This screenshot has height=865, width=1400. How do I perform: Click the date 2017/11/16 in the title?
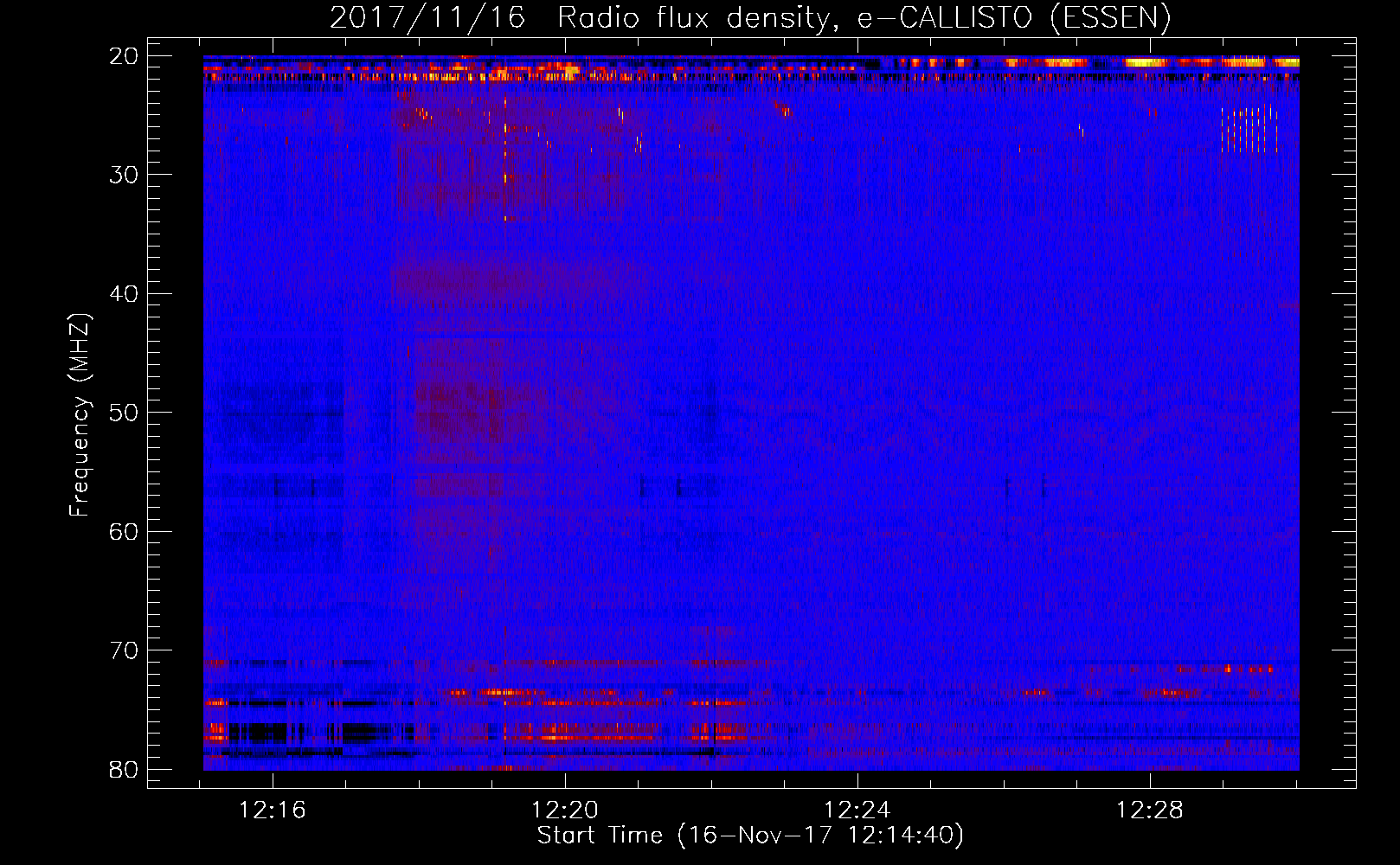pos(427,17)
